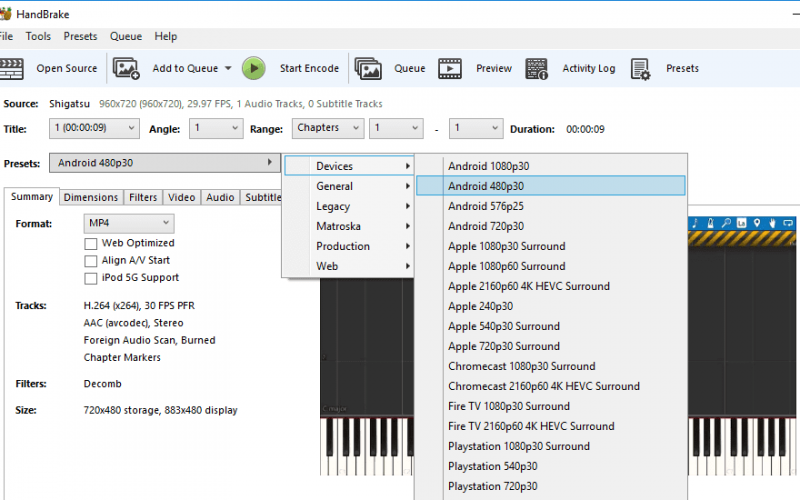Choose the Fire TV 1080p30 Surround preset
Viewport: 800px width, 500px height.
551,406
